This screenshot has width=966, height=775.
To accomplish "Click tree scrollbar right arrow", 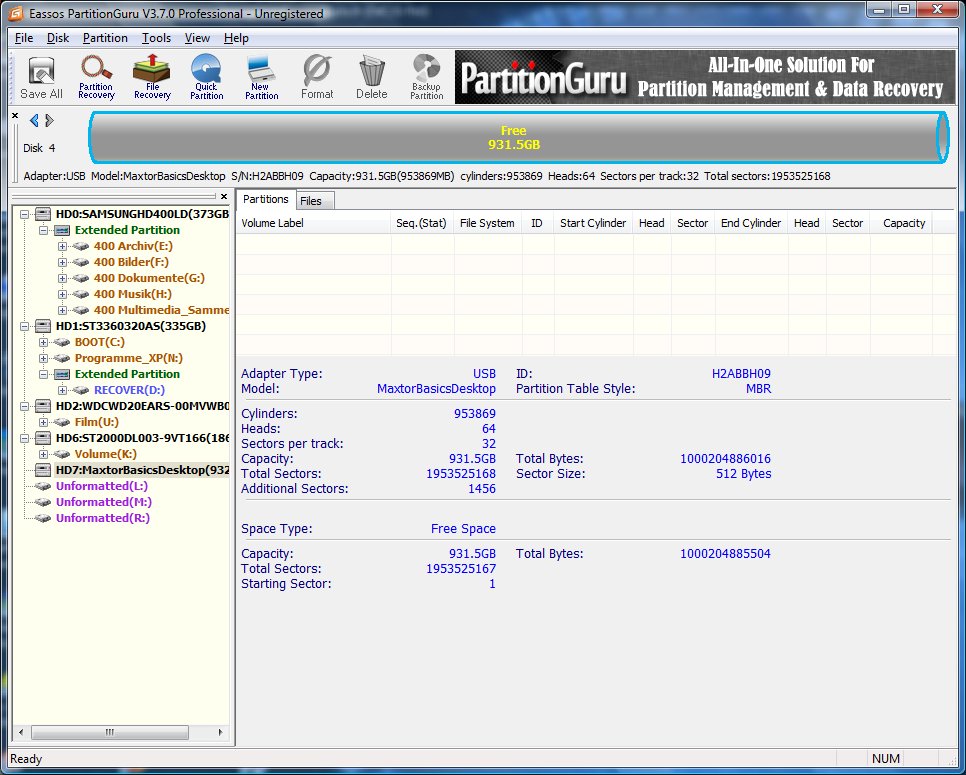I will 221,732.
